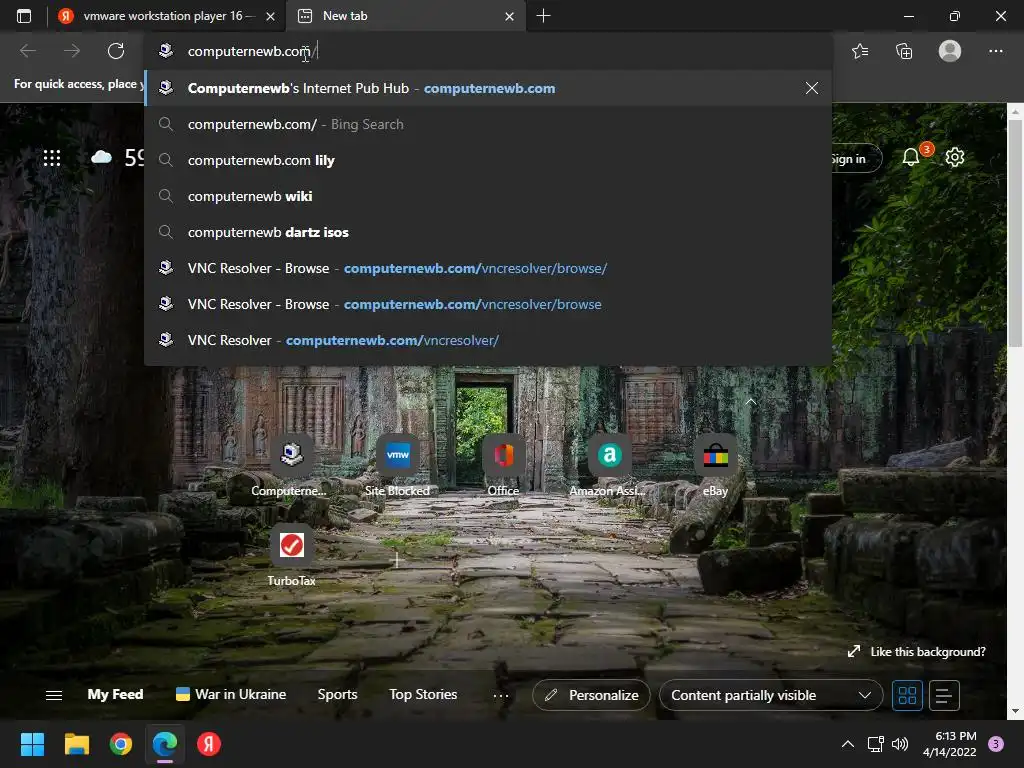Open a new tab with plus icon
Viewport: 1024px width, 768px height.
tap(543, 16)
